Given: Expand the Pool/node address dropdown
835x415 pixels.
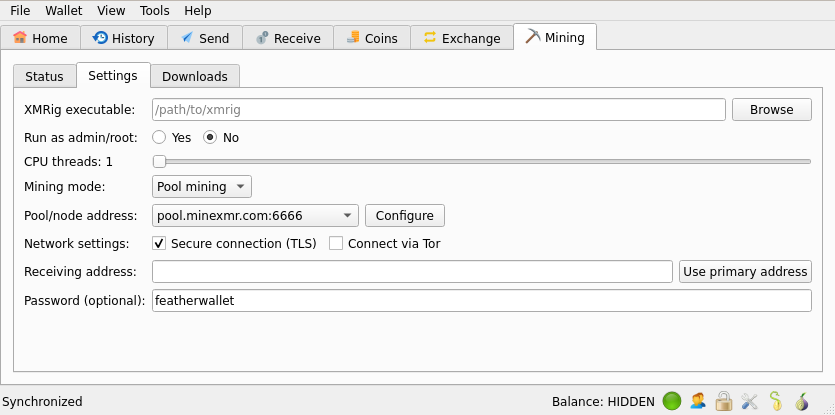Looking at the screenshot, I should tap(255, 216).
